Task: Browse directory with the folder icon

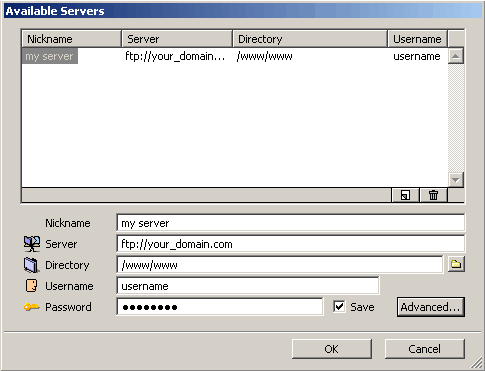Action: pos(456,264)
